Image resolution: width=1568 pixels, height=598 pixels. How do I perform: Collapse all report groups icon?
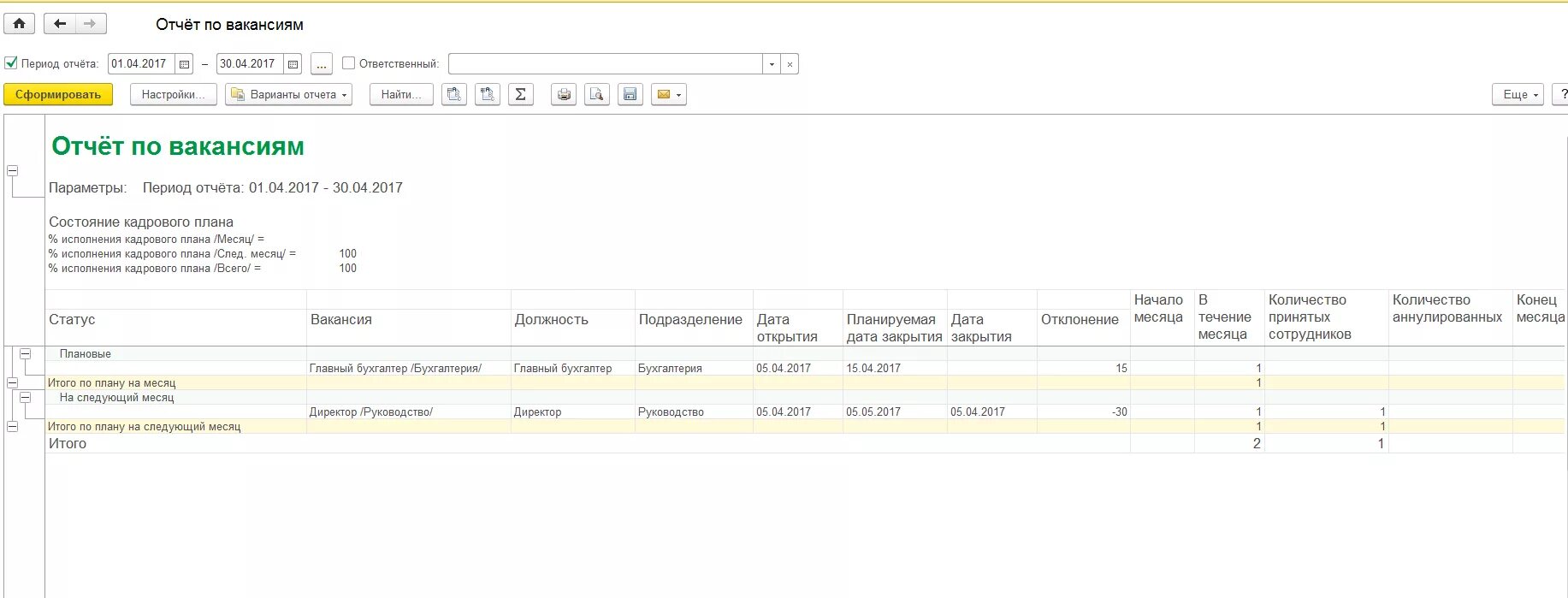coord(487,94)
